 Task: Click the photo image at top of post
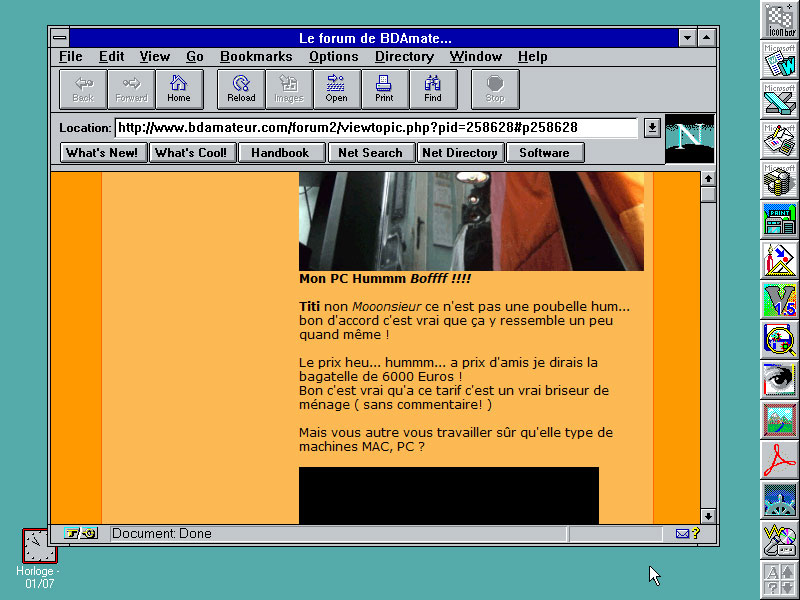pyautogui.click(x=471, y=221)
